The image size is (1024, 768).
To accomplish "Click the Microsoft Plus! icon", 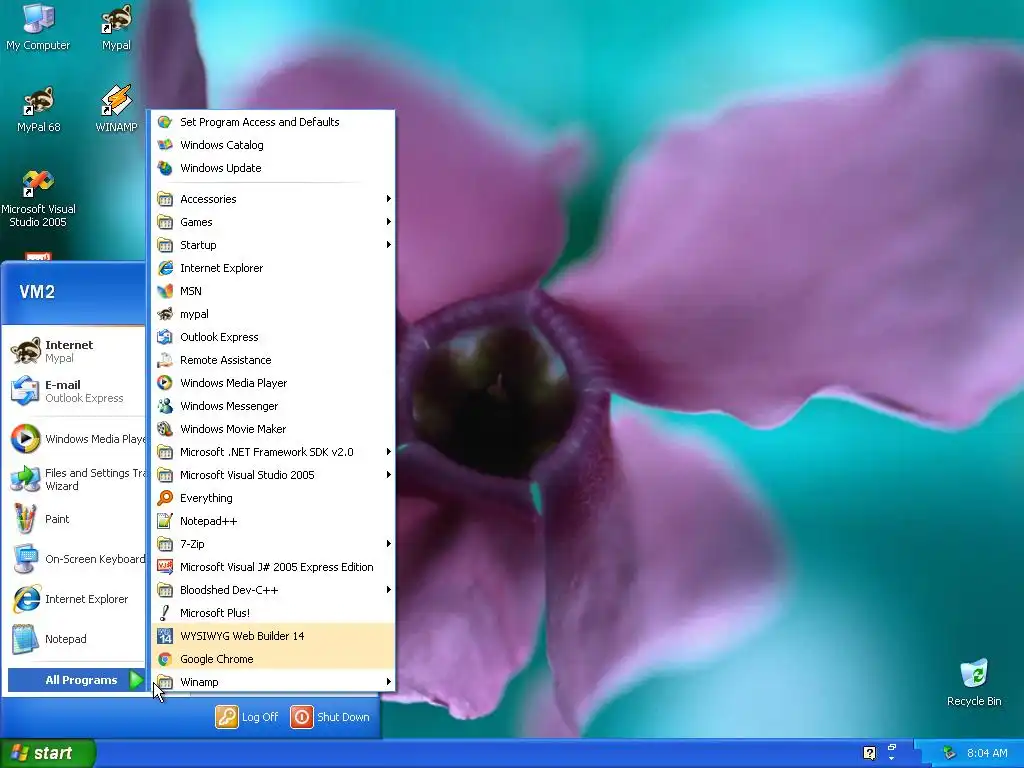I will [165, 613].
